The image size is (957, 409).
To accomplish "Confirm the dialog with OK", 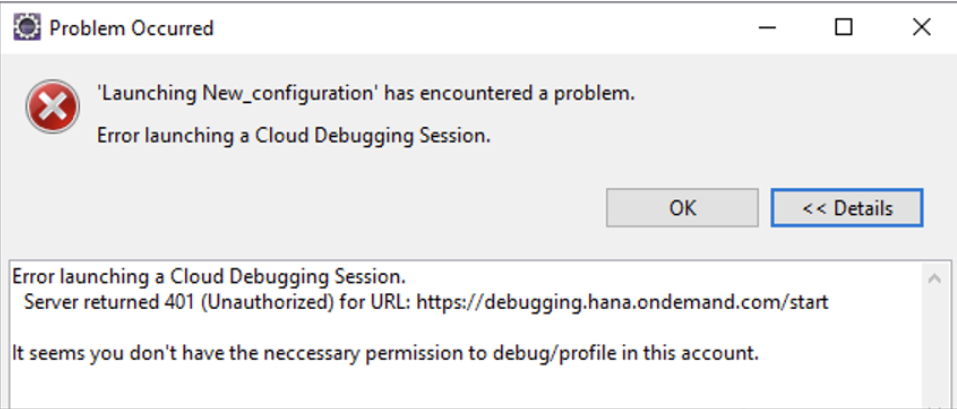I will [x=682, y=208].
